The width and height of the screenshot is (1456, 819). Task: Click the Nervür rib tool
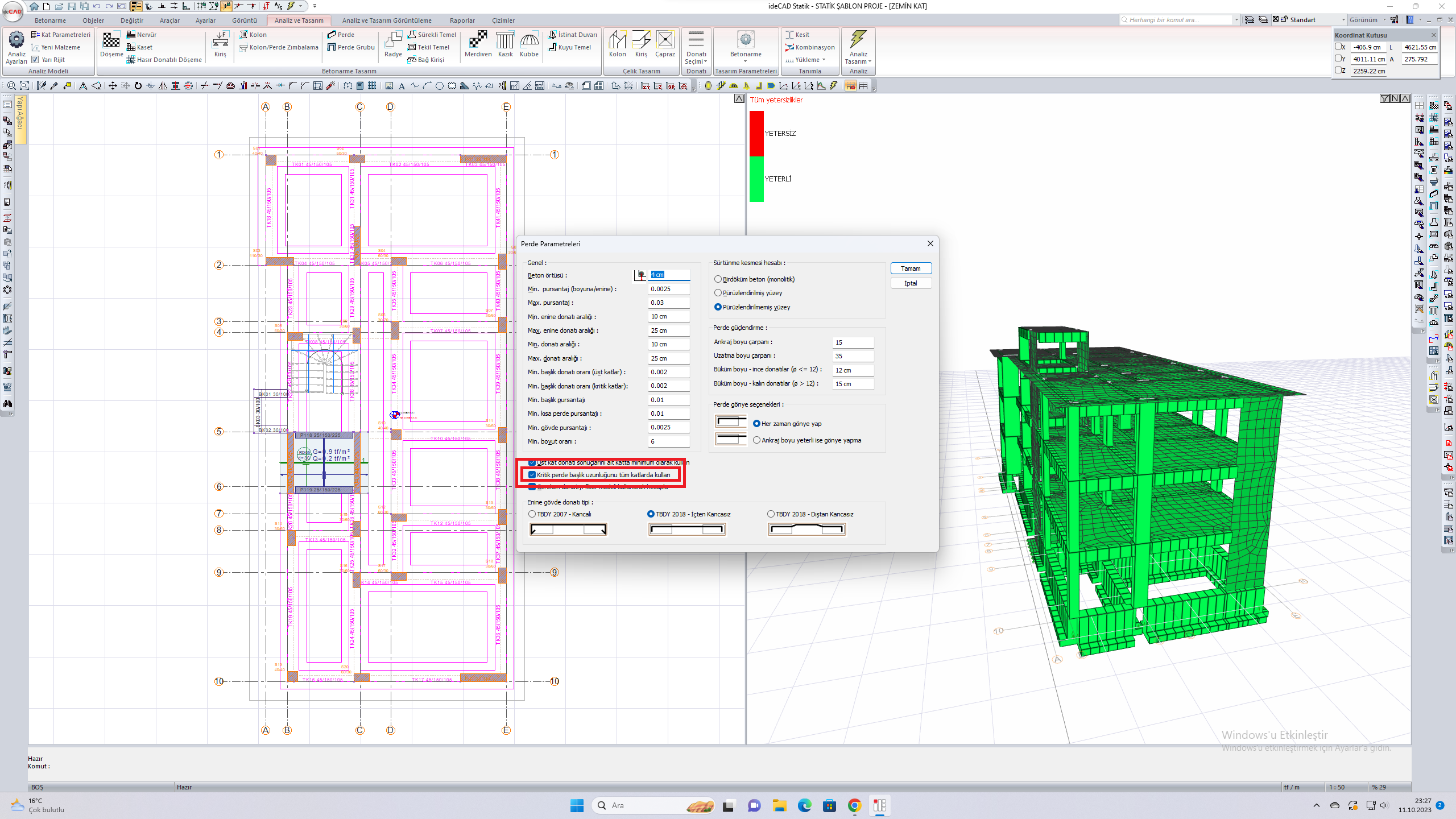point(142,35)
